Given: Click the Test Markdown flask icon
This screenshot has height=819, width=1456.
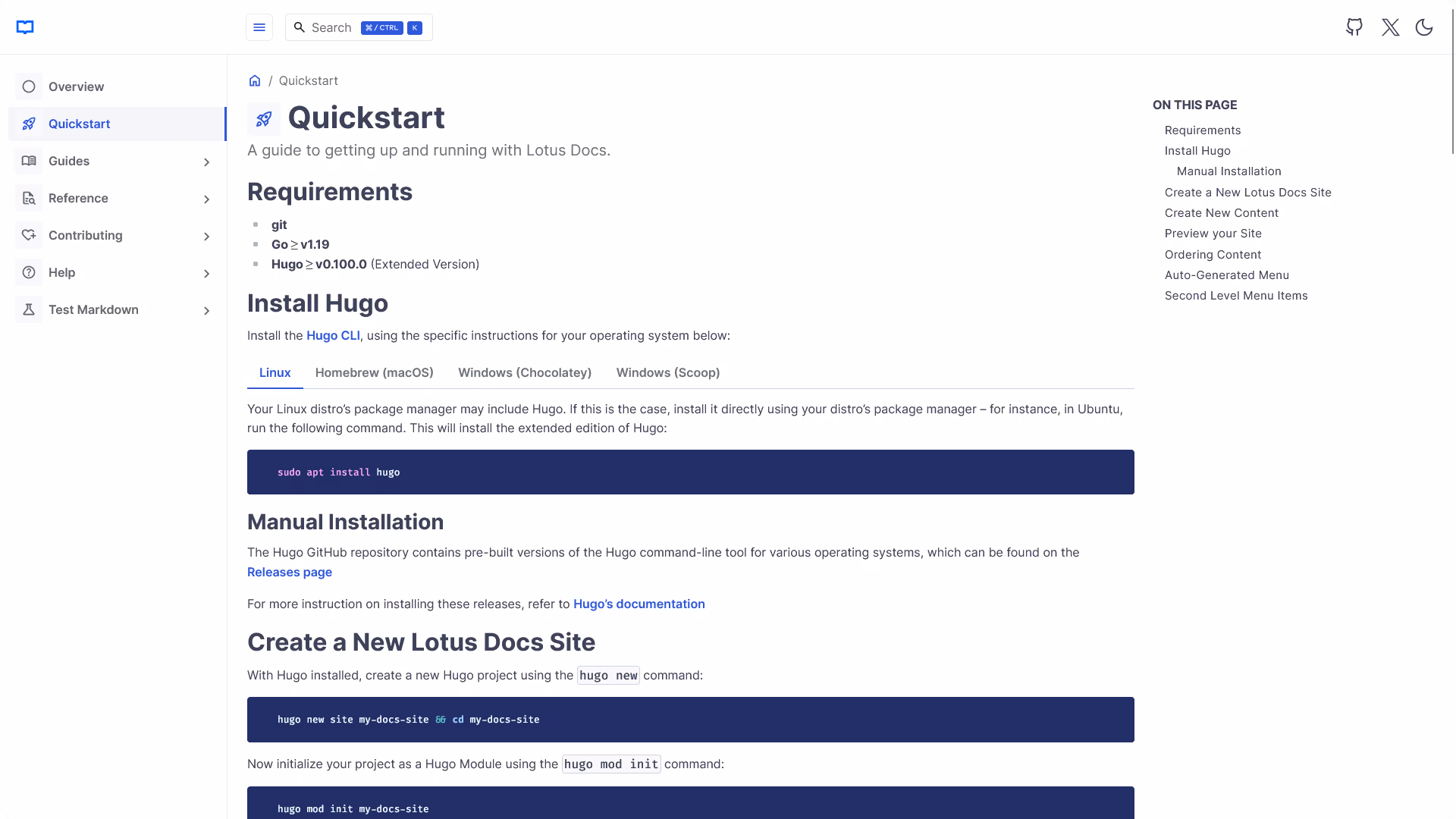Looking at the screenshot, I should (x=29, y=309).
